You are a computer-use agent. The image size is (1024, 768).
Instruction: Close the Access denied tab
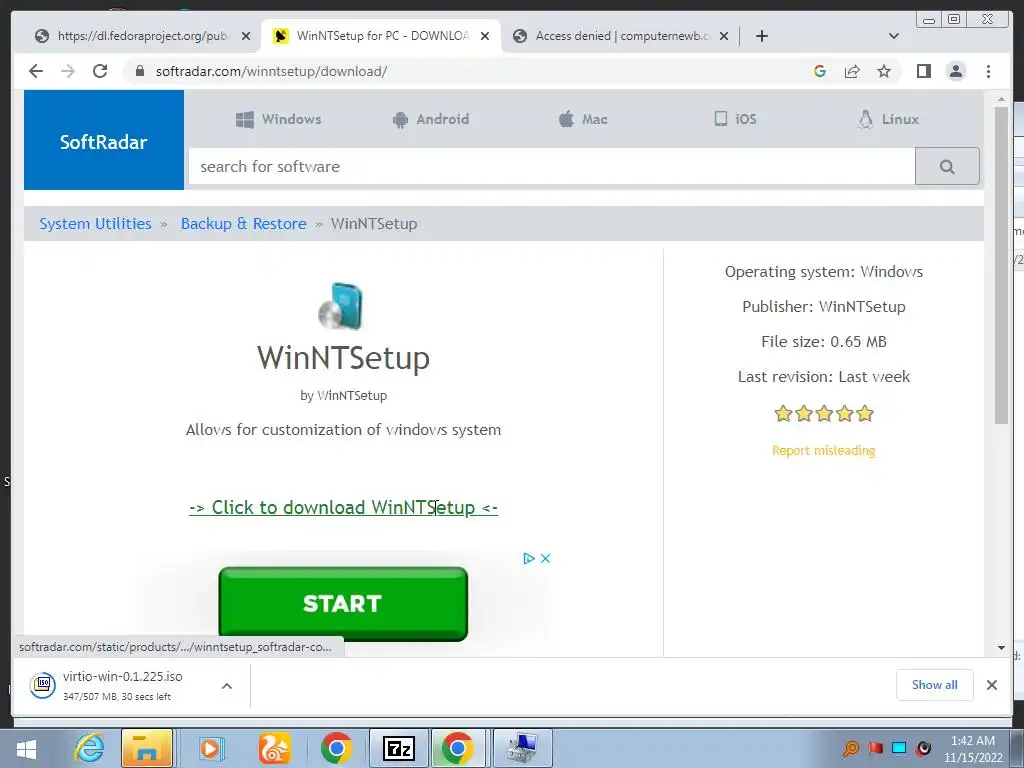click(724, 36)
